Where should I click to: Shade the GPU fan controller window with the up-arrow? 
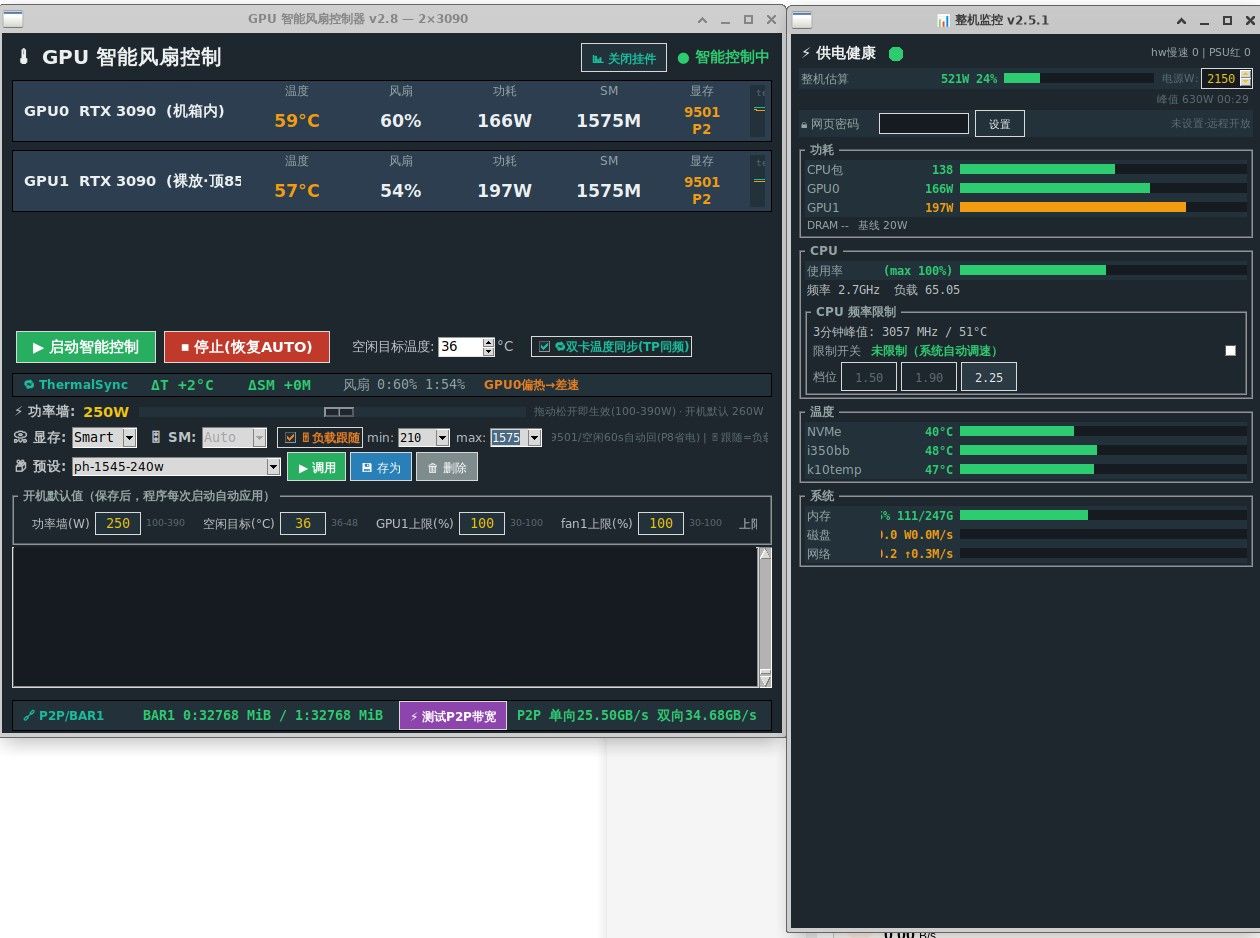[x=701, y=19]
